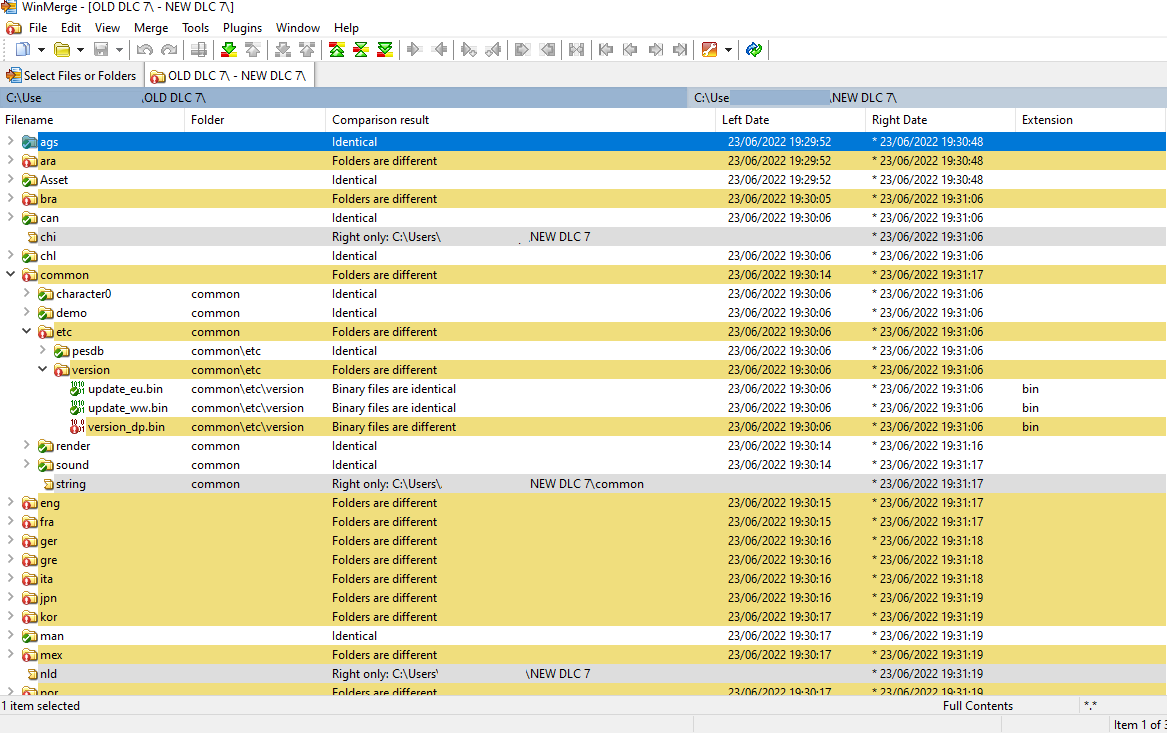Click the Copy All to Right icon
The height and width of the screenshot is (733, 1167).
click(x=522, y=50)
